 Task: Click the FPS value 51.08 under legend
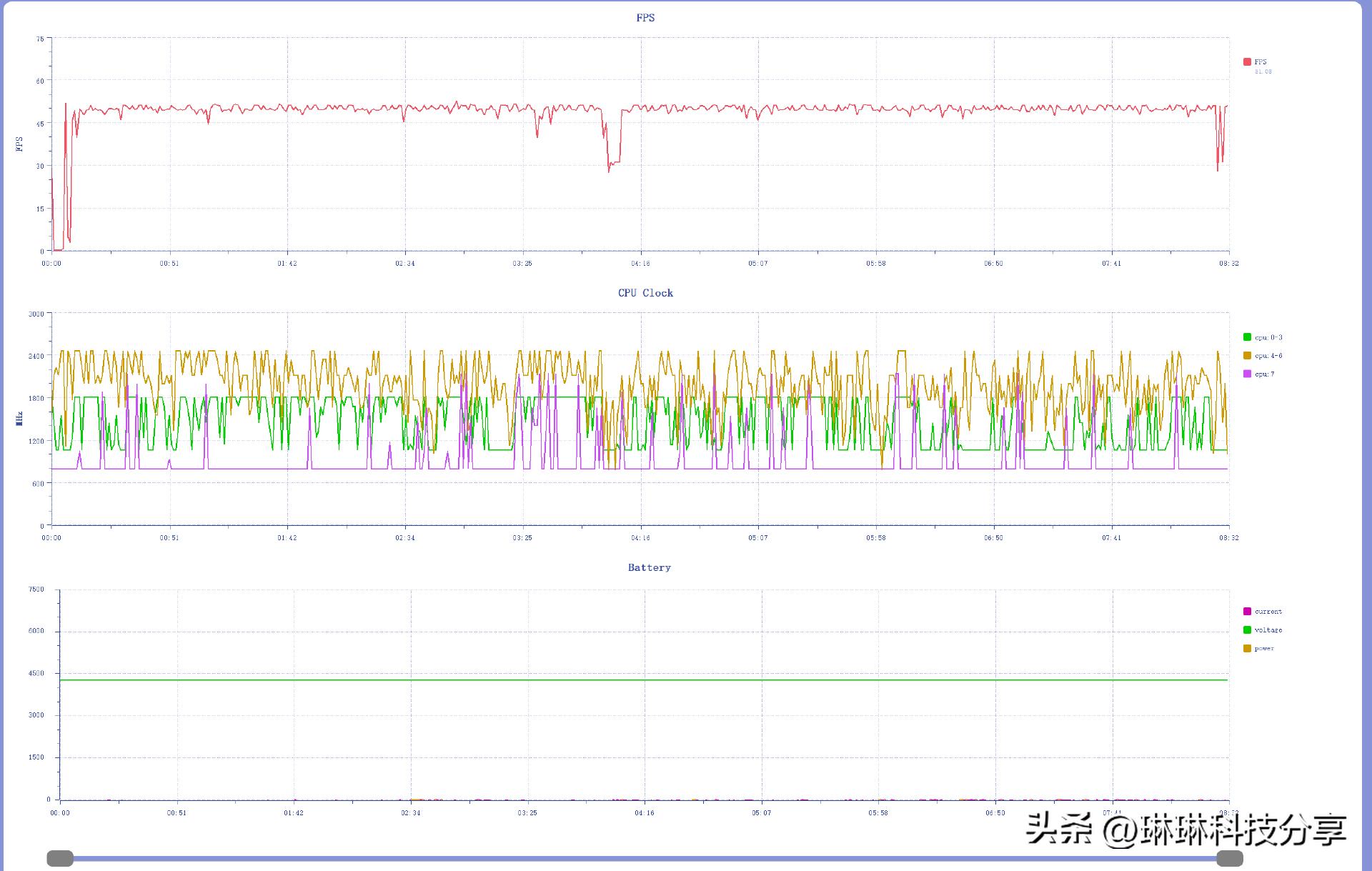(x=1263, y=71)
